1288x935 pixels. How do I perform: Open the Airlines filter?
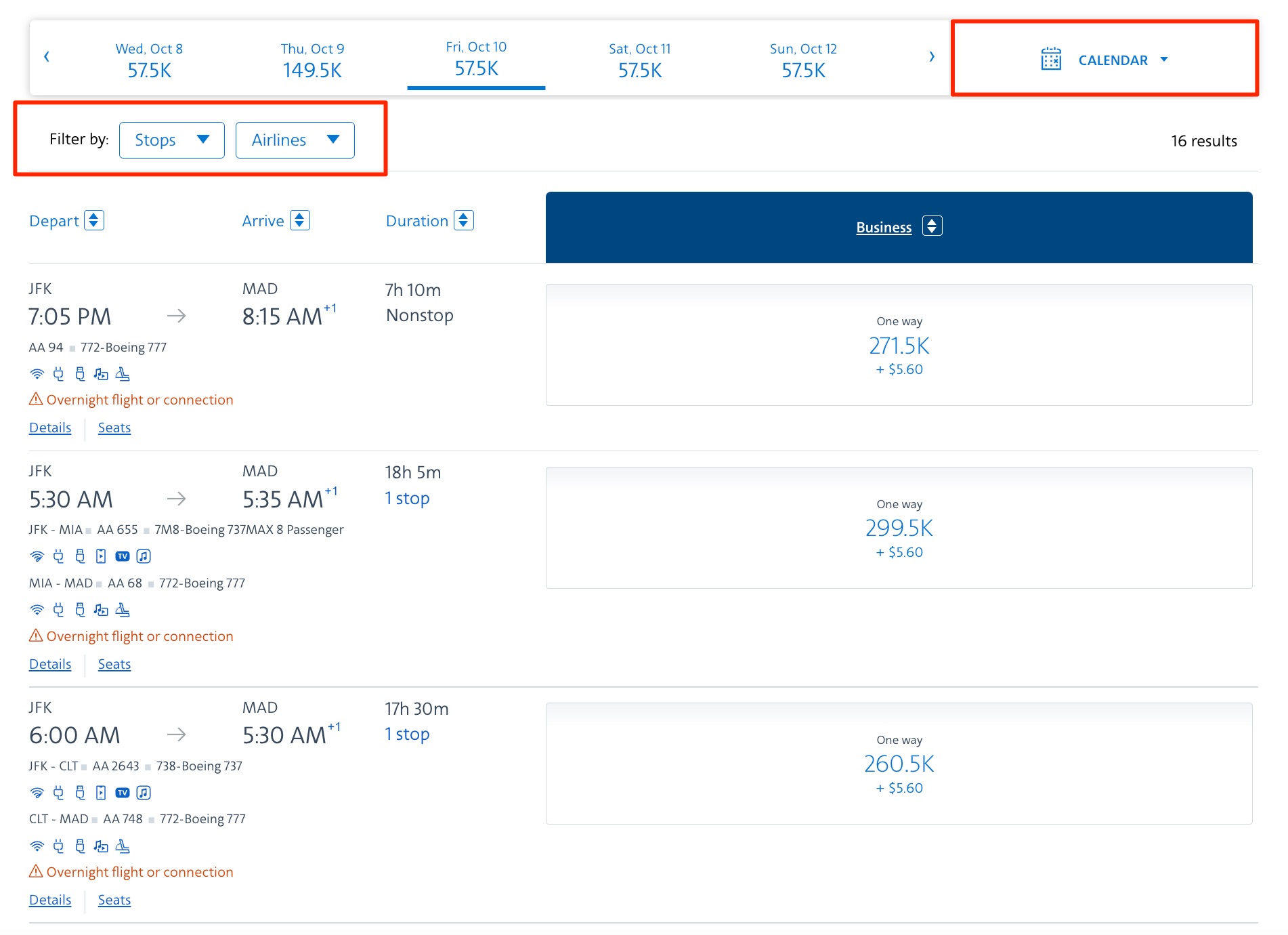295,140
